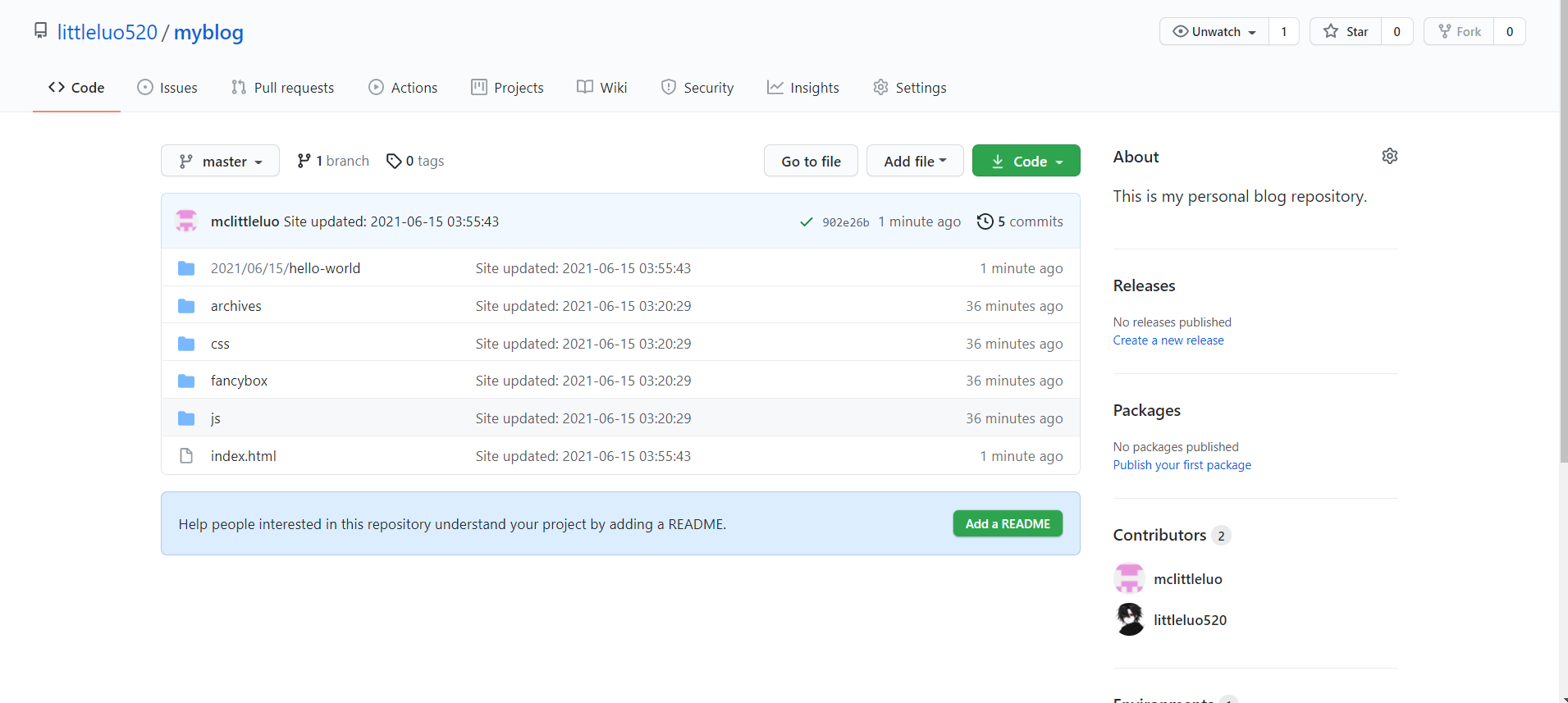This screenshot has width=1568, height=703.
Task: Open the archives folder
Action: 235,306
